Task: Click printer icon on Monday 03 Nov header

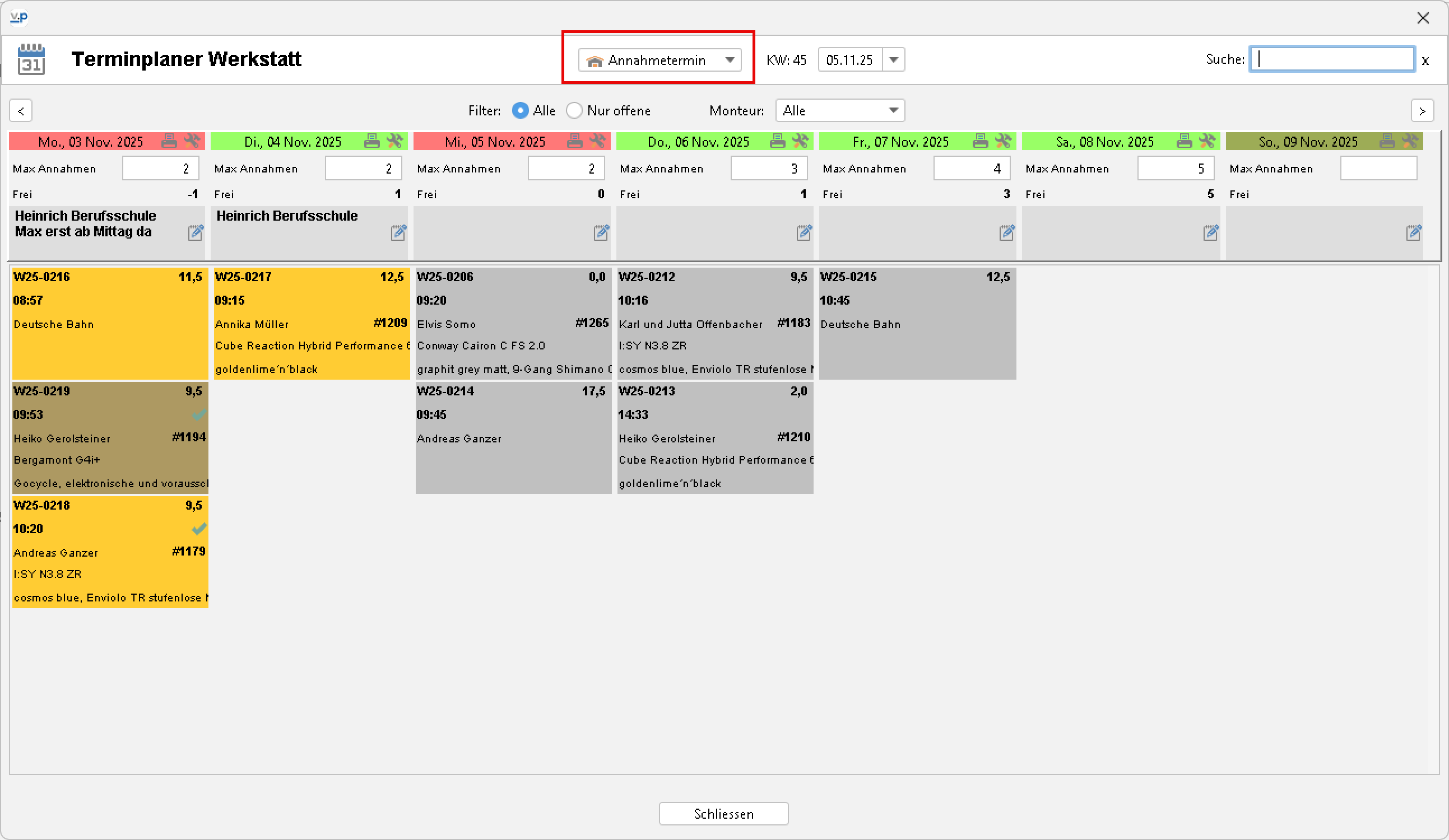Action: coord(169,141)
